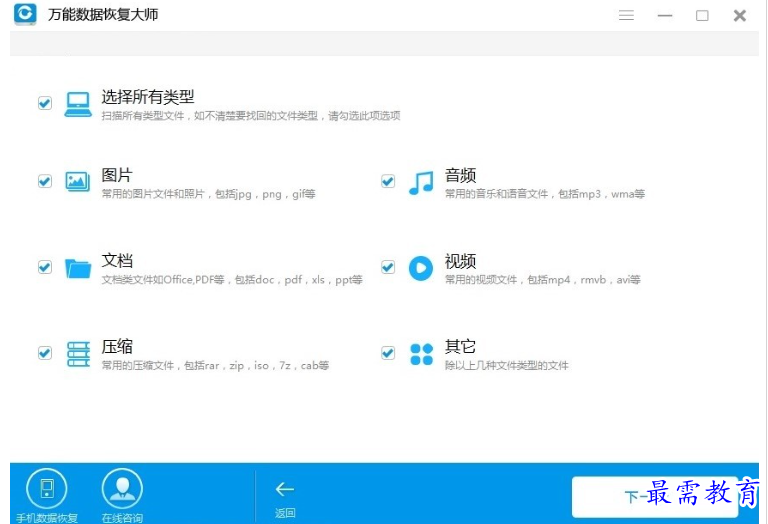
Task: Minimize the 万能数据恢复大师 window
Action: click(665, 16)
